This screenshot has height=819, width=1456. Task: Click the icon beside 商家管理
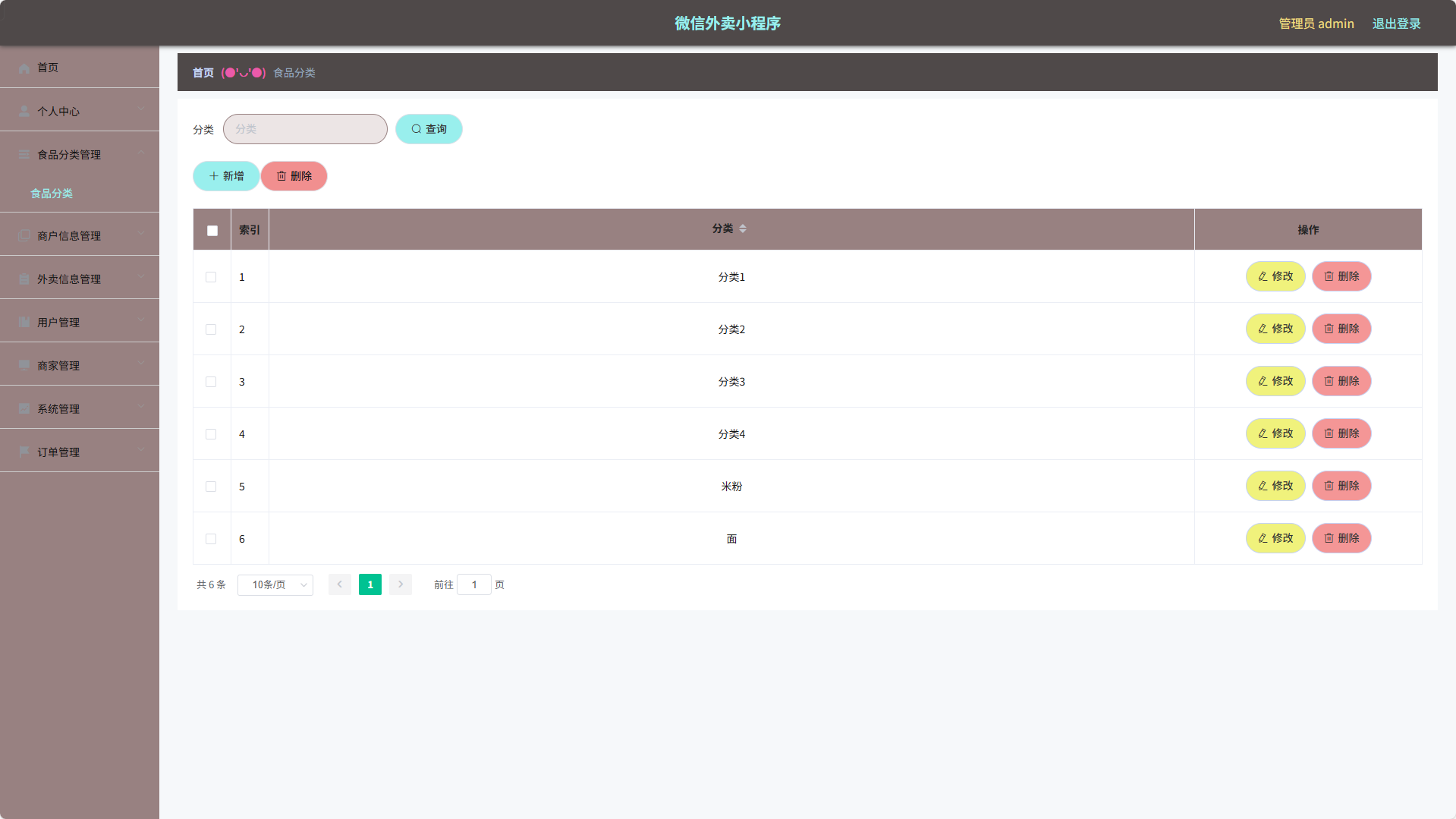[x=24, y=366]
